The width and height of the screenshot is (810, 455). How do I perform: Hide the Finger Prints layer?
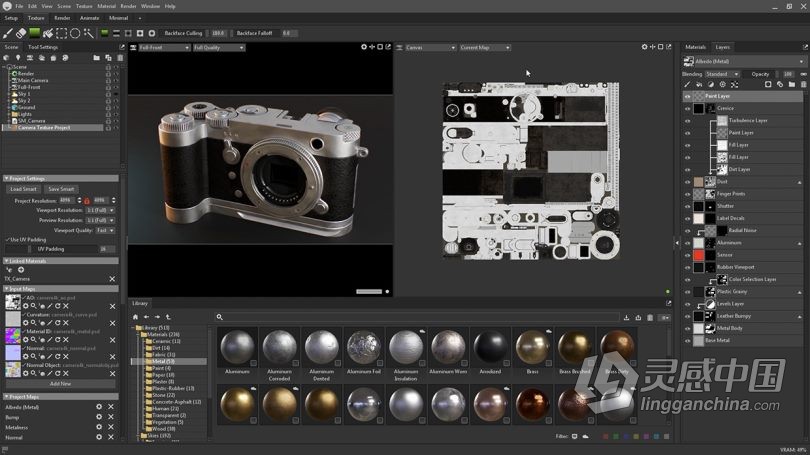pos(688,194)
